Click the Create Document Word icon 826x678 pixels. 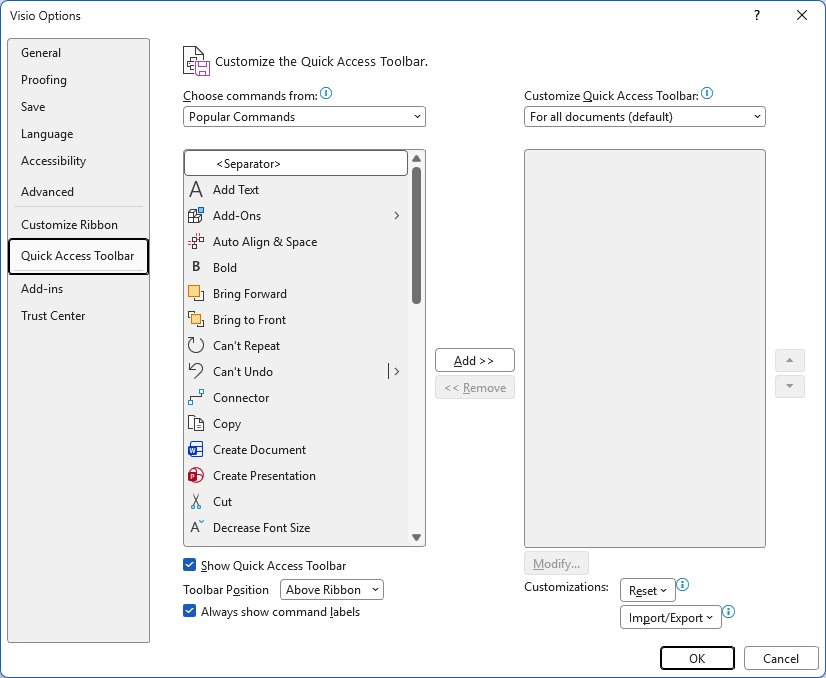click(196, 450)
